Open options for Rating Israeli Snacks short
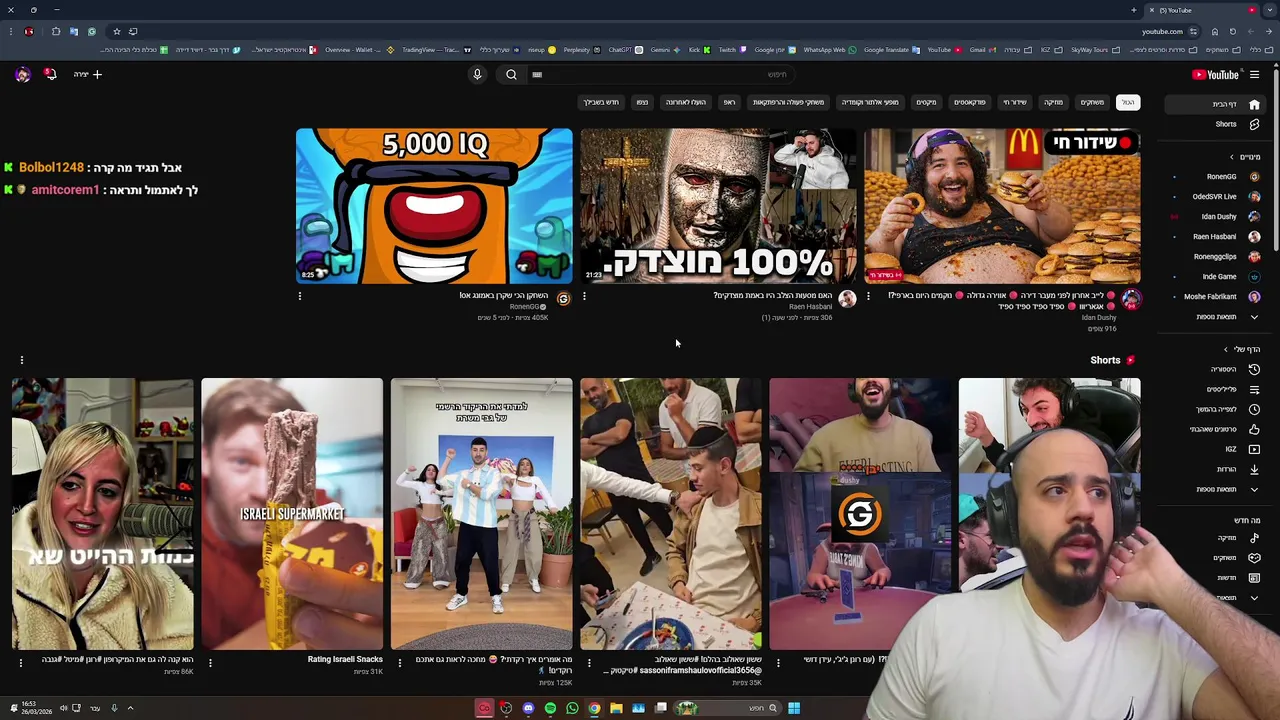Screen dimensions: 1280x720 (x=210, y=661)
